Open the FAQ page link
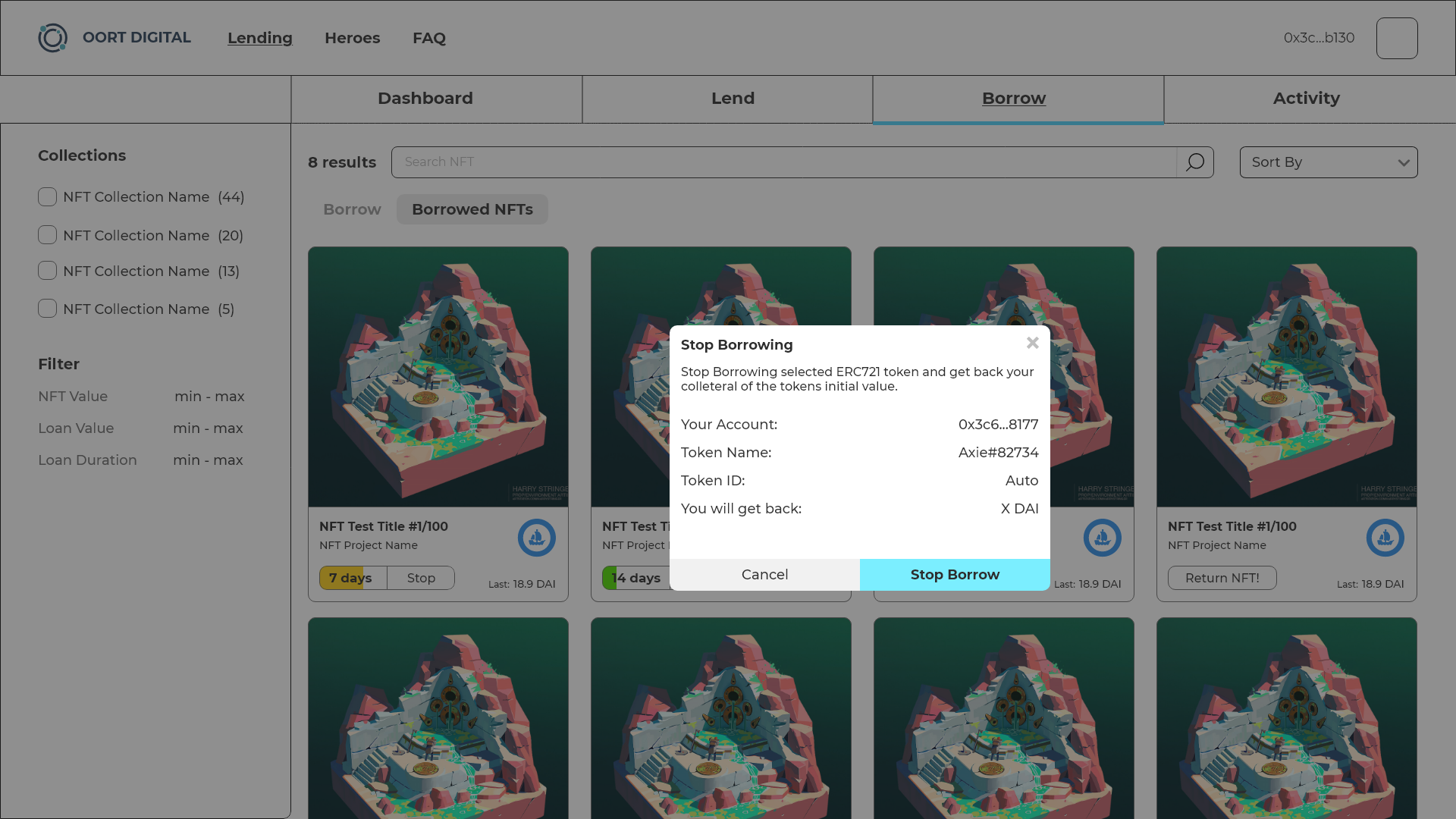The image size is (1456, 819). pos(429,38)
